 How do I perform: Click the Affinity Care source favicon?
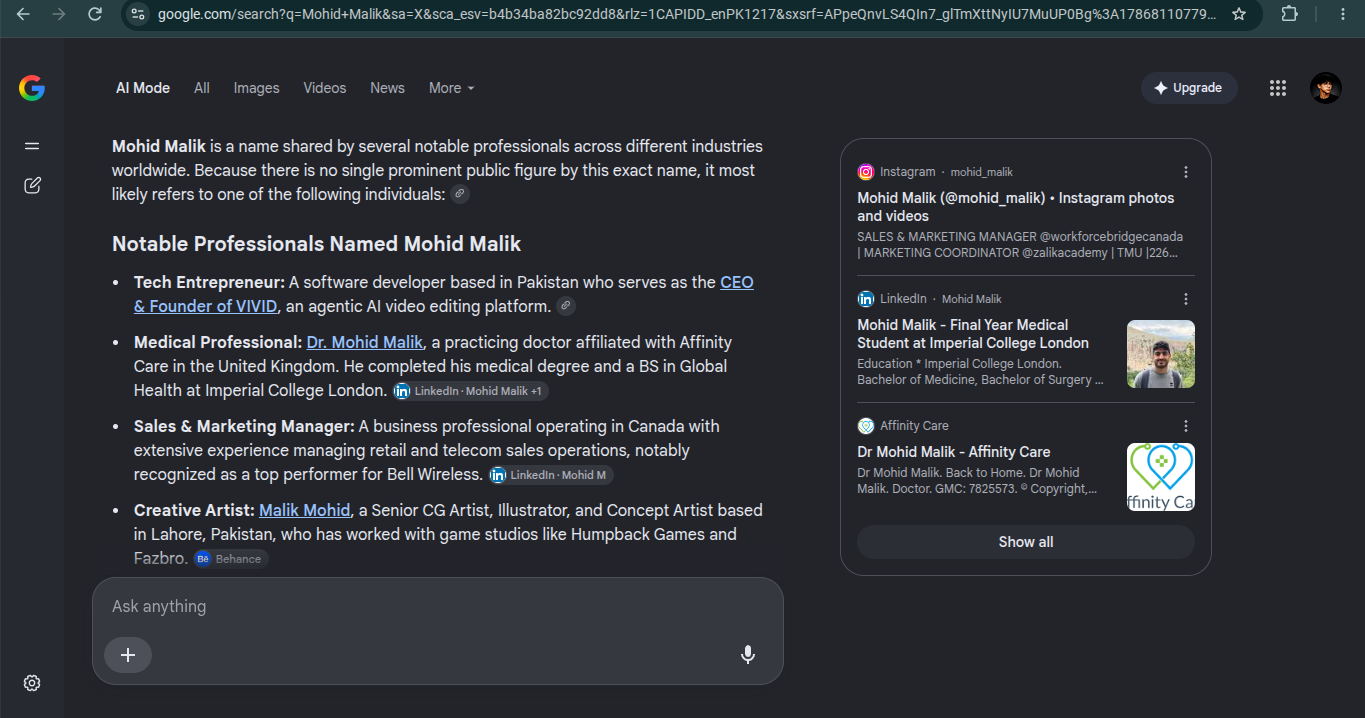pos(866,426)
